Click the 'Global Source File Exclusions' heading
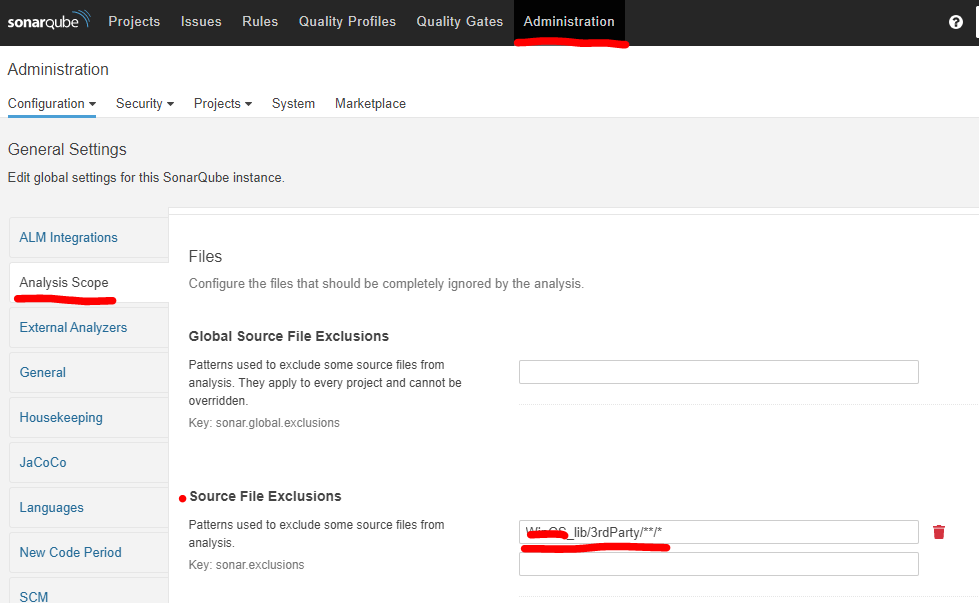 point(288,336)
